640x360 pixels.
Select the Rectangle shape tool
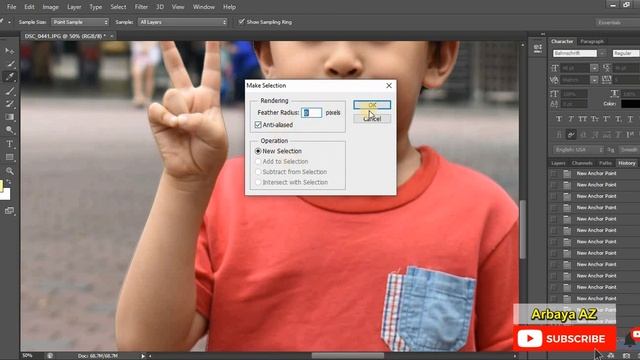(x=9, y=157)
